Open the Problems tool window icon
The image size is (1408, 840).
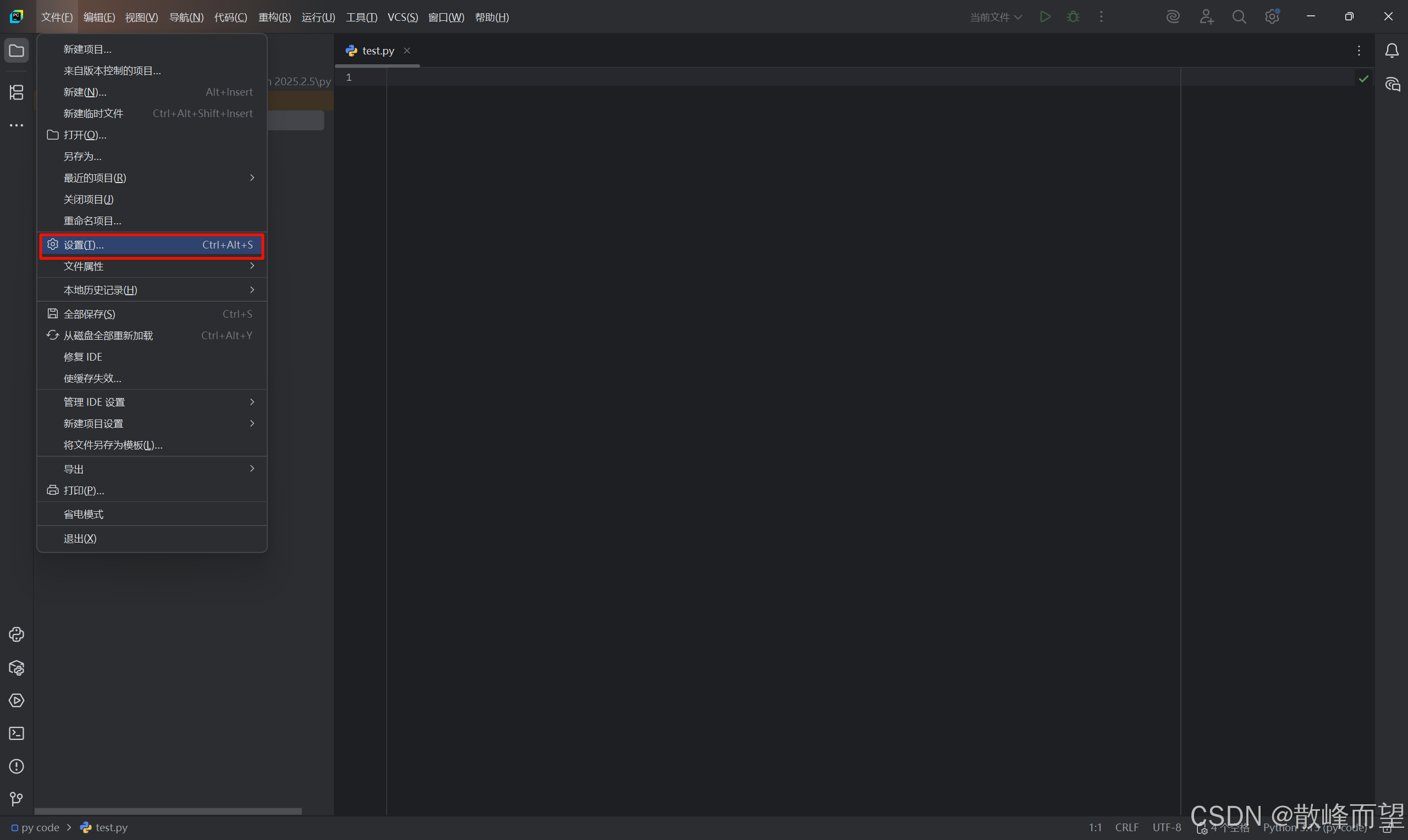(x=16, y=766)
